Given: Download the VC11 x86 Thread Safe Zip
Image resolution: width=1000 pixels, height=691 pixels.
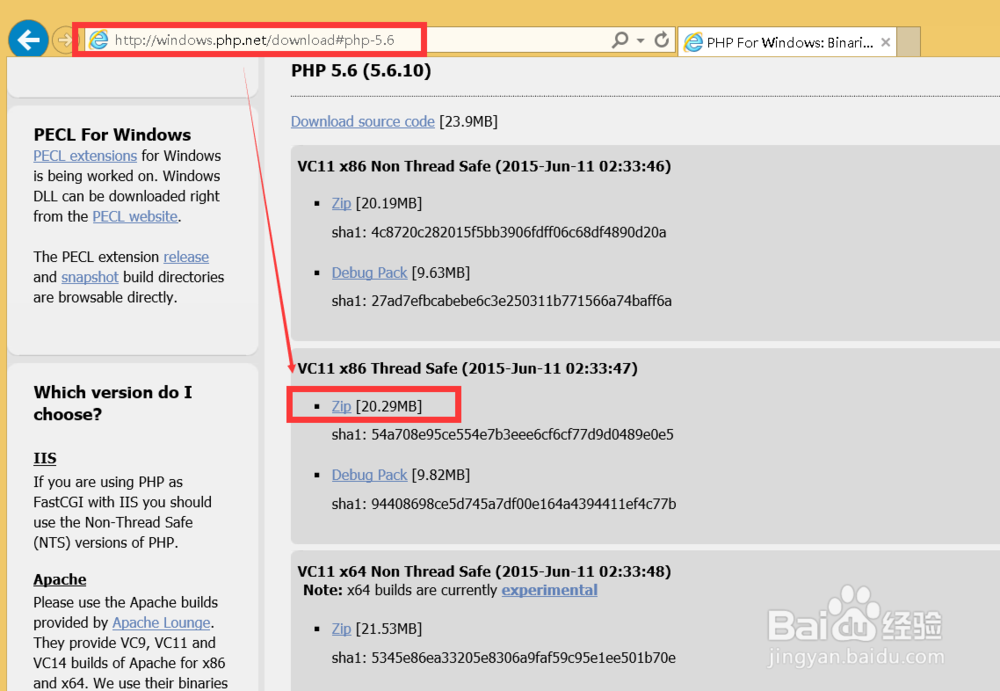Looking at the screenshot, I should coord(341,404).
